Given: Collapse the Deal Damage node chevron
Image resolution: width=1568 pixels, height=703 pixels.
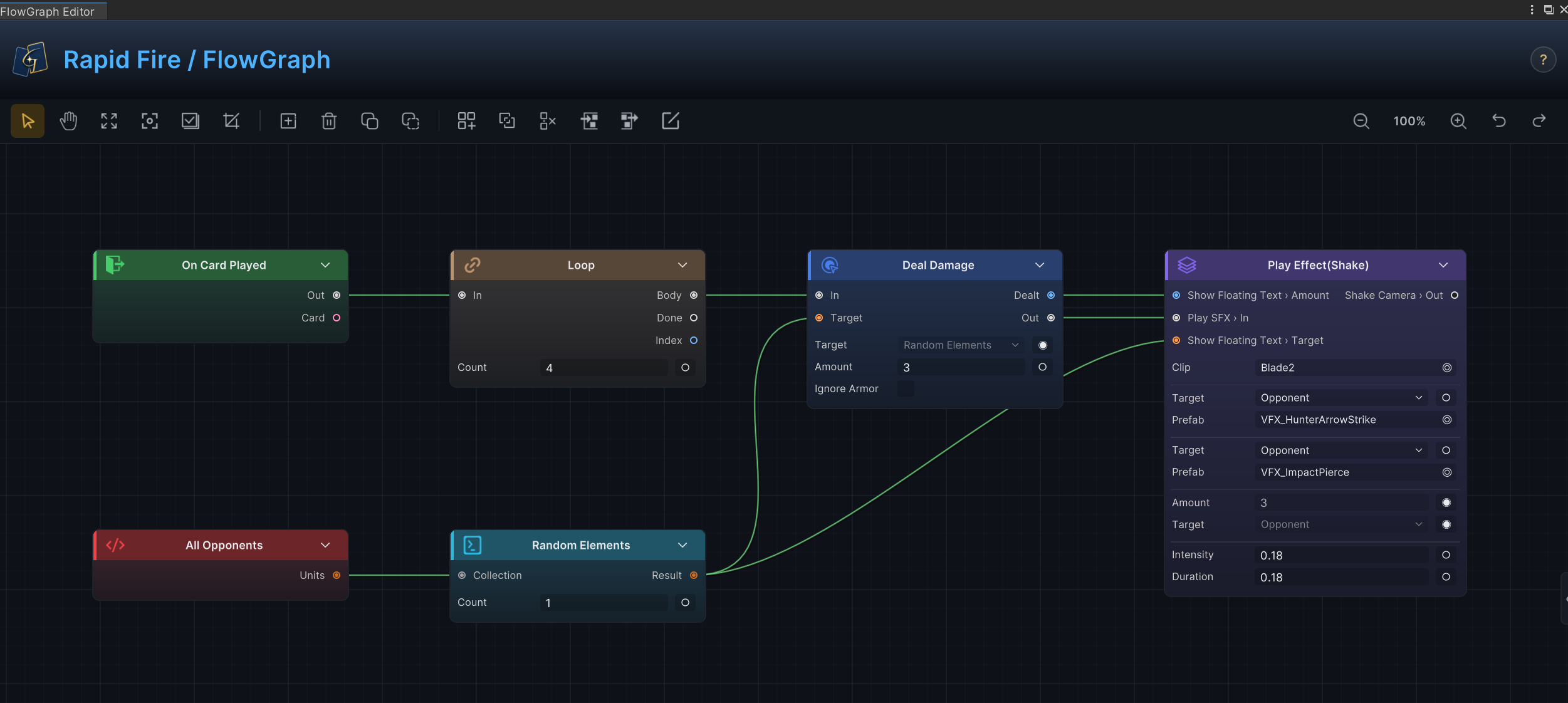Looking at the screenshot, I should pos(1040,265).
